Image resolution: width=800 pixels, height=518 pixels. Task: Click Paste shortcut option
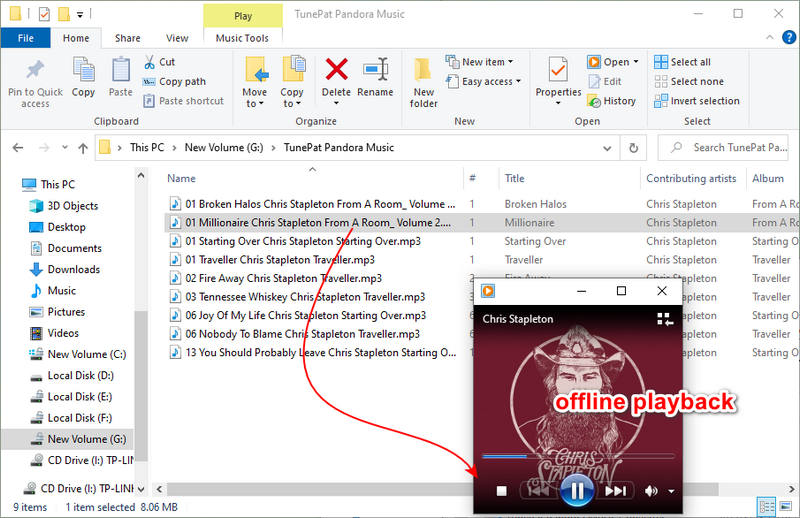coord(184,101)
